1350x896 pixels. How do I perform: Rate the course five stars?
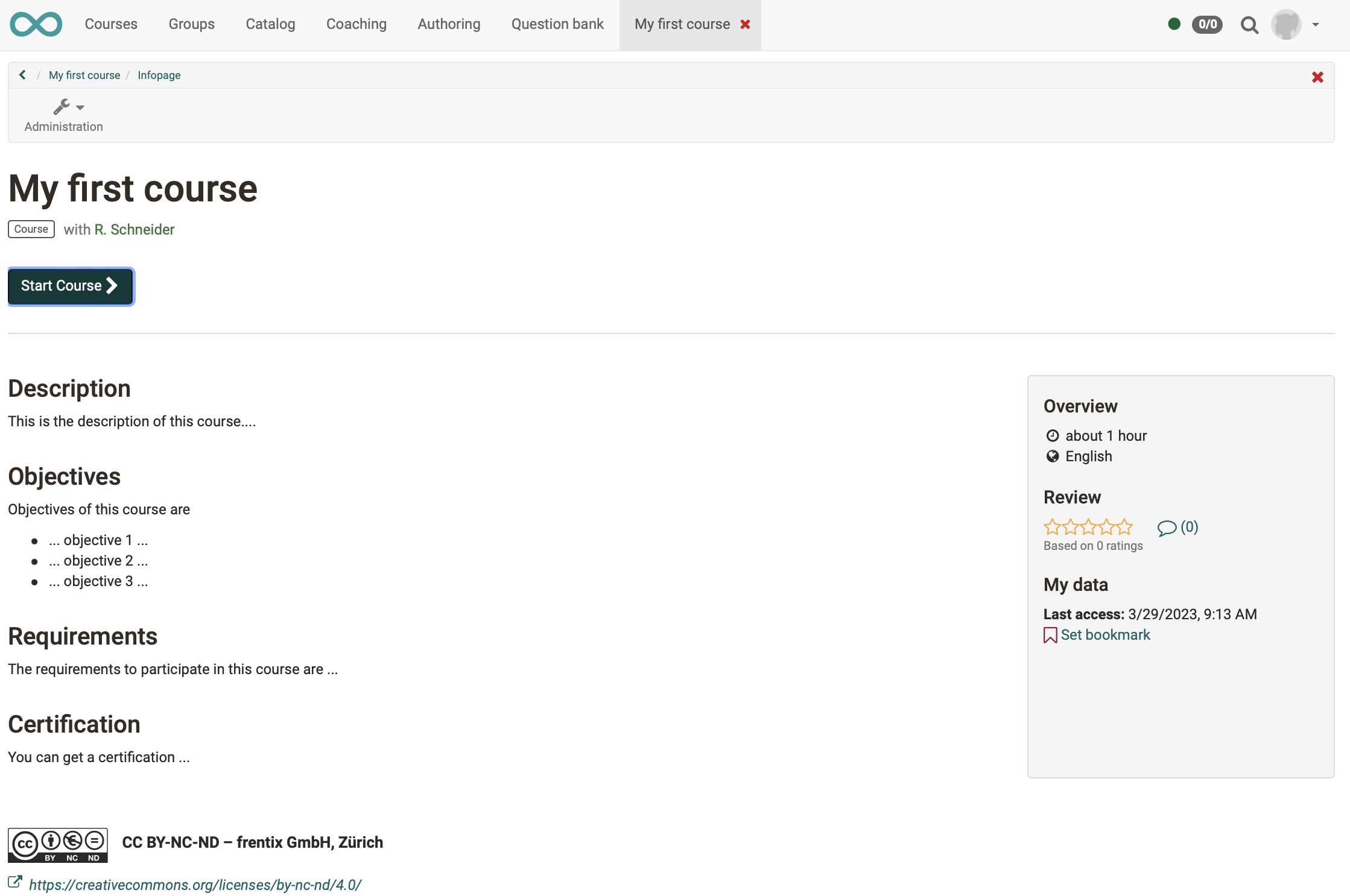click(1125, 528)
